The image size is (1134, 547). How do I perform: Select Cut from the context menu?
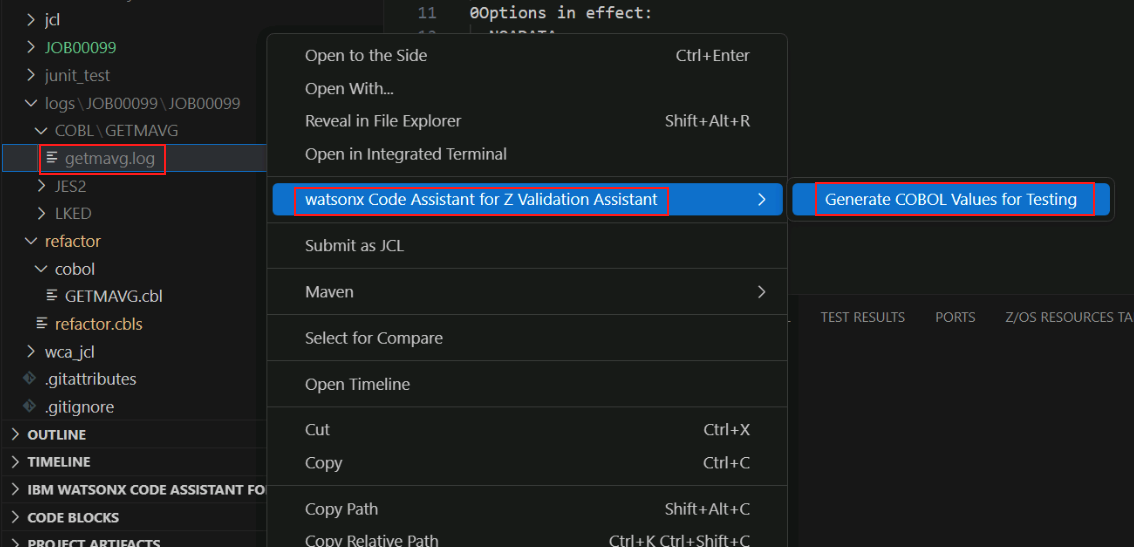click(527, 430)
